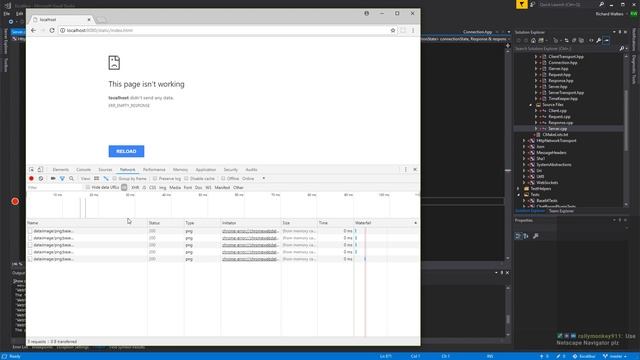640x360 pixels.
Task: Open the Online throttling dropdown
Action: point(254,179)
